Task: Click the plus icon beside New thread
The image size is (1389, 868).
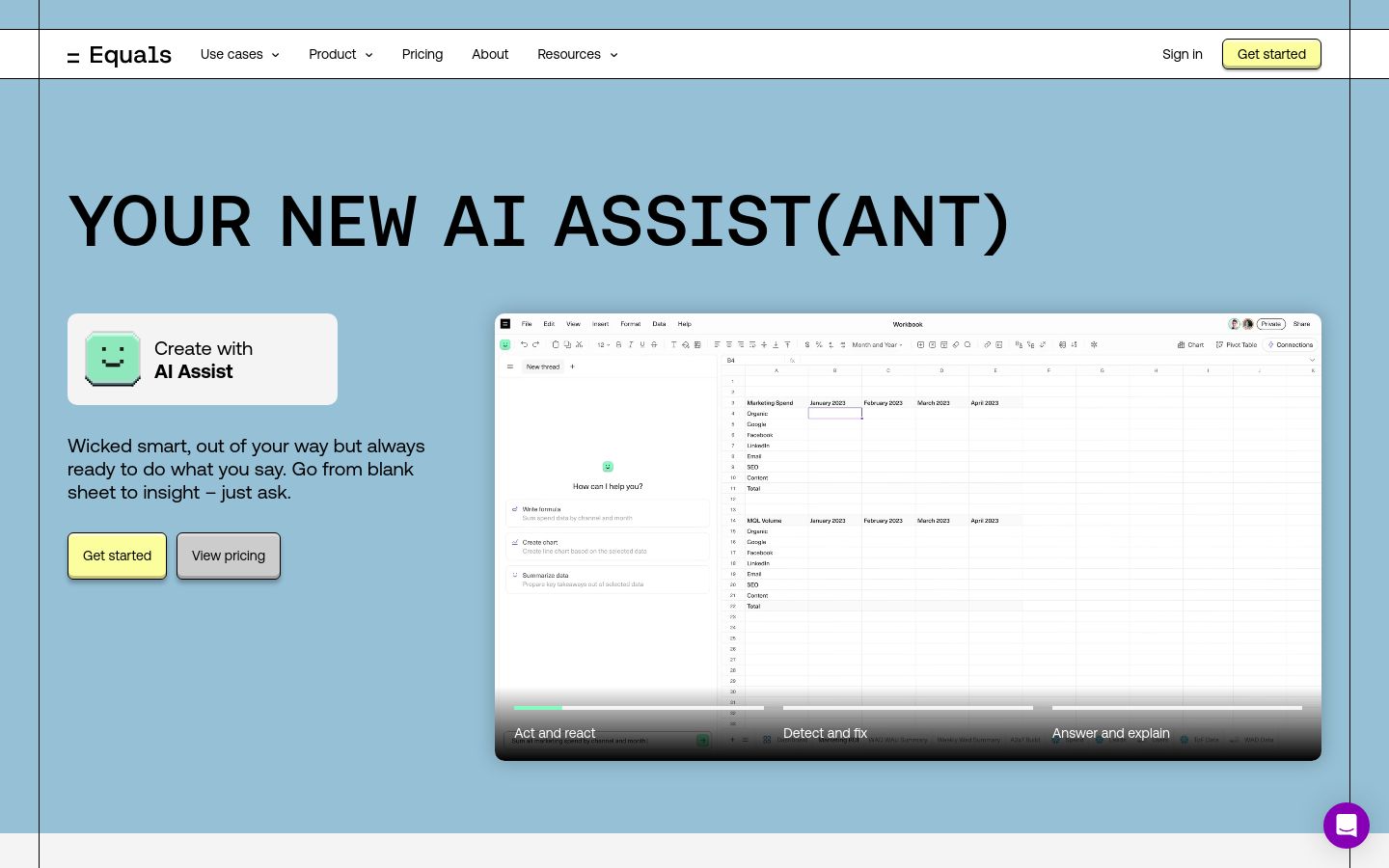Action: click(572, 366)
